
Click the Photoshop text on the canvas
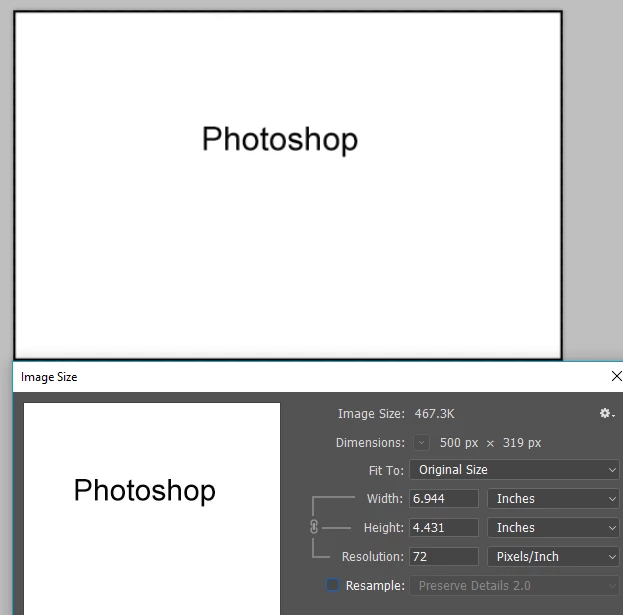(280, 140)
